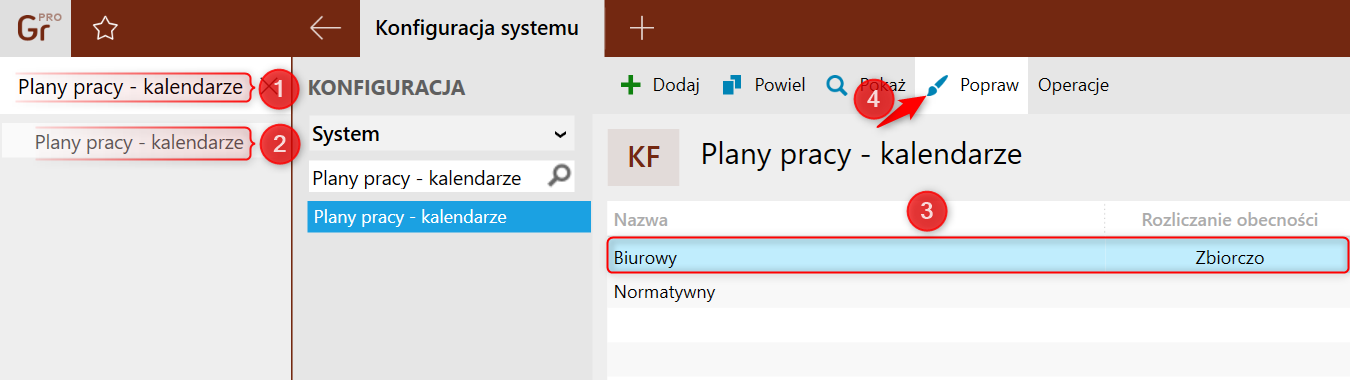Click the Powiel duplicate icon
1350x380 pixels.
(x=733, y=85)
